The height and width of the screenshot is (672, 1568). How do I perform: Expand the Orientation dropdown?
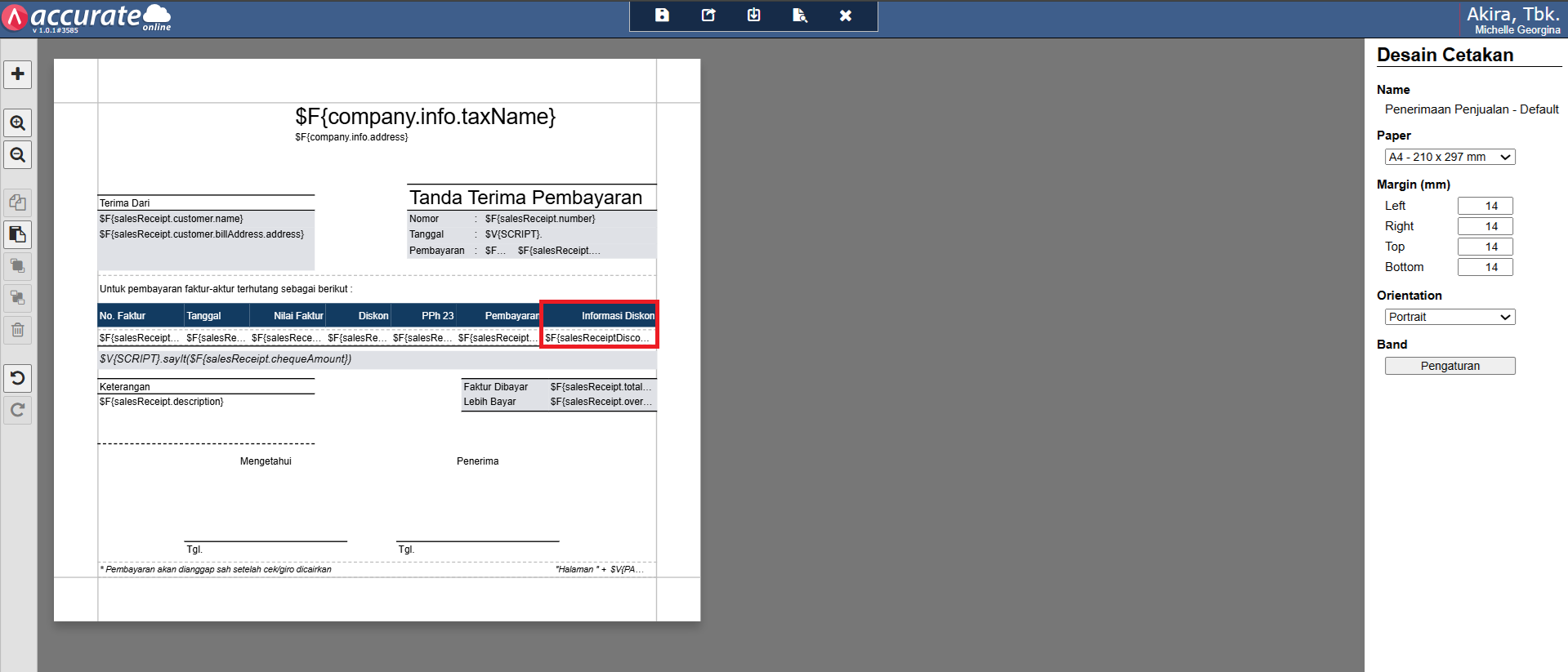(1450, 317)
